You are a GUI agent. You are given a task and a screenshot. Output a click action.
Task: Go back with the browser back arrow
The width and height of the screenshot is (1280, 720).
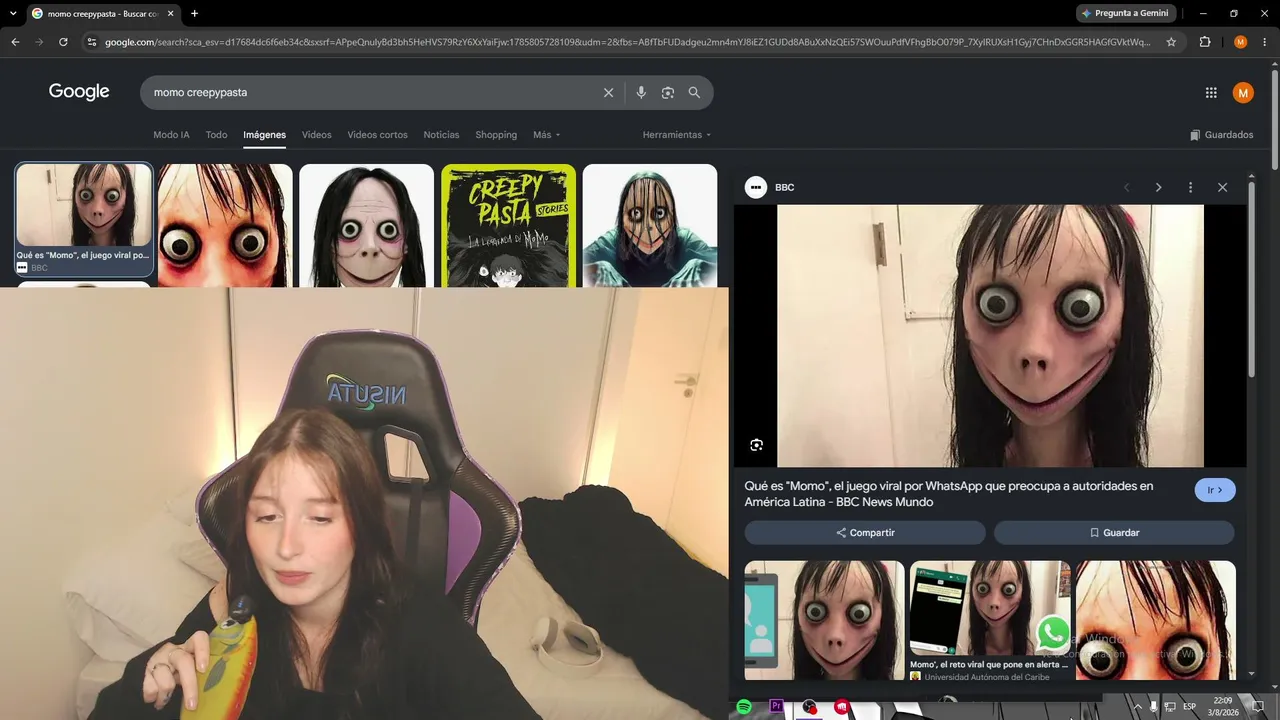15,42
